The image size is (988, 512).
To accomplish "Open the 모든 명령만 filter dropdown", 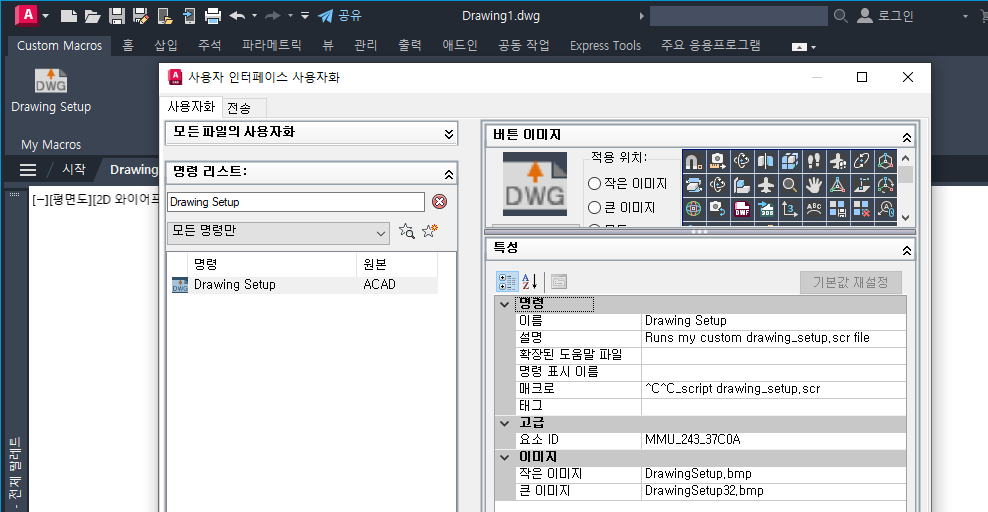I will point(279,232).
